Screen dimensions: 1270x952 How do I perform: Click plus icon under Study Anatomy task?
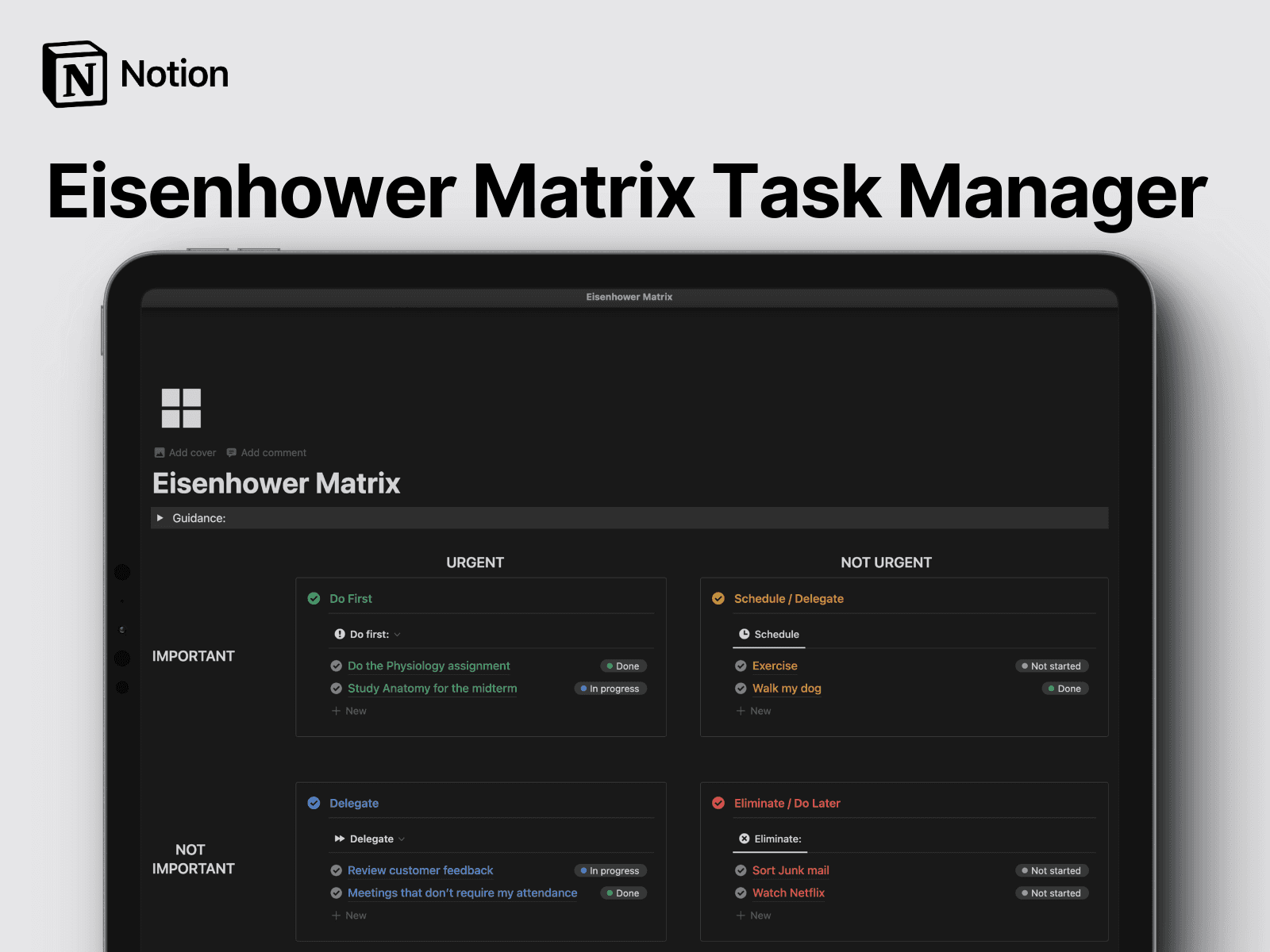tap(336, 711)
